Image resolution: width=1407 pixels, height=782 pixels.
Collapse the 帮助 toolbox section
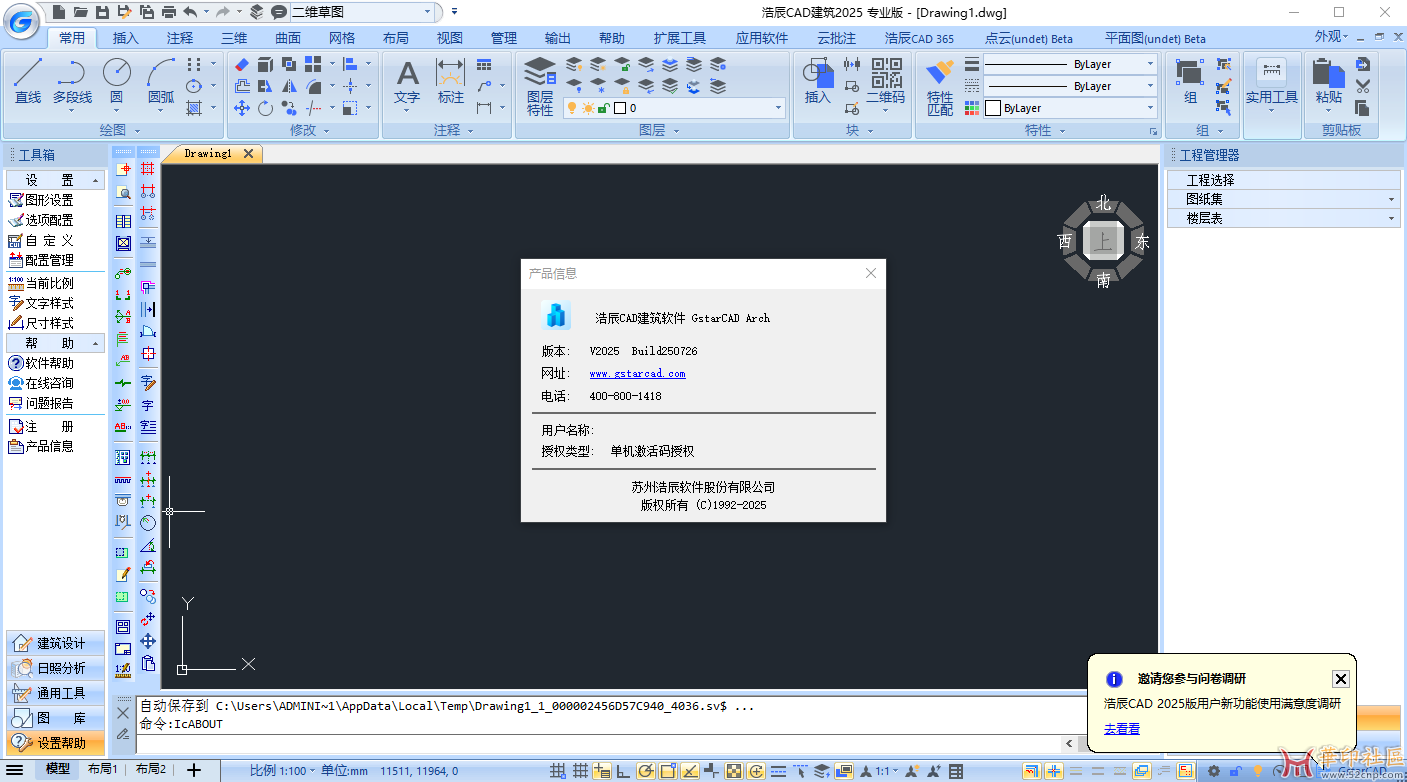tap(56, 343)
